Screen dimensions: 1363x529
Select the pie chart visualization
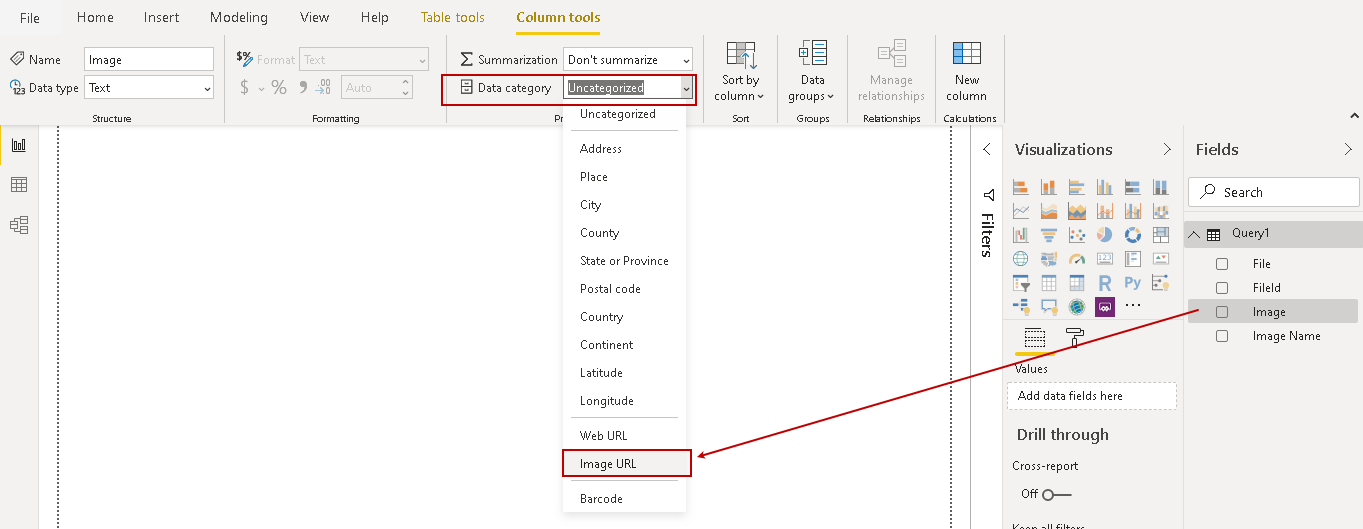1105,235
